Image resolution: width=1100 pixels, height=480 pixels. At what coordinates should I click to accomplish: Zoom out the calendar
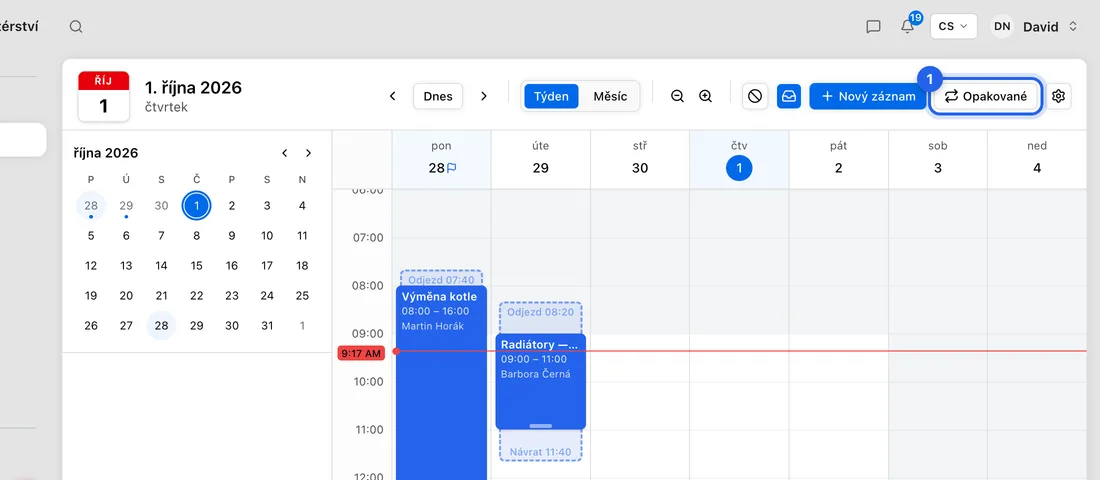coord(677,96)
